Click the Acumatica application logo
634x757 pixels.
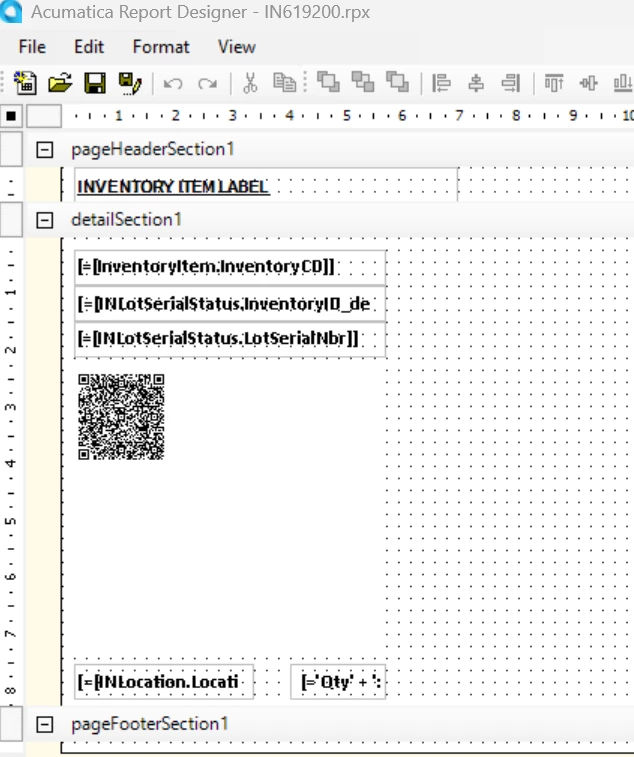(11, 11)
